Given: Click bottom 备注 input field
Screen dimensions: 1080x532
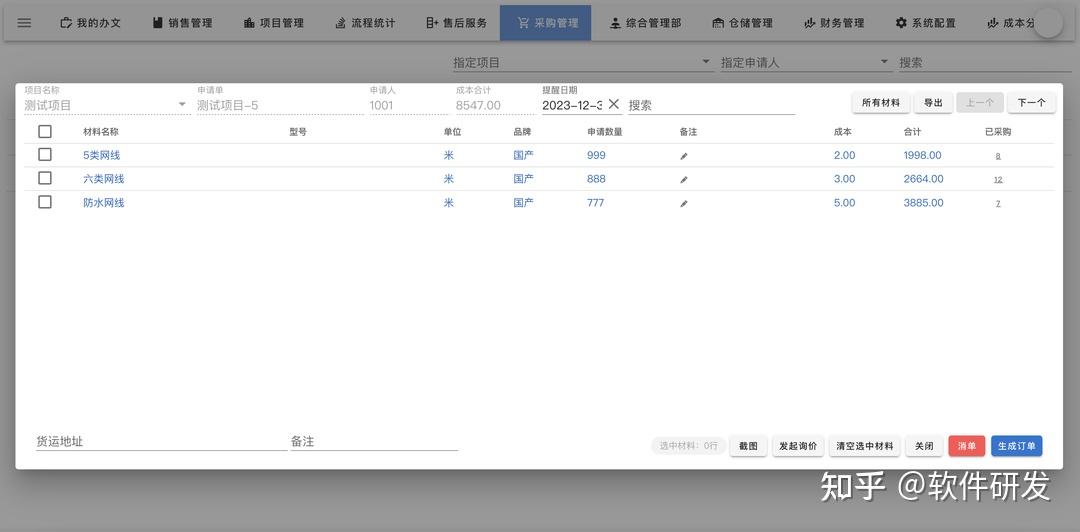Looking at the screenshot, I should [x=374, y=442].
